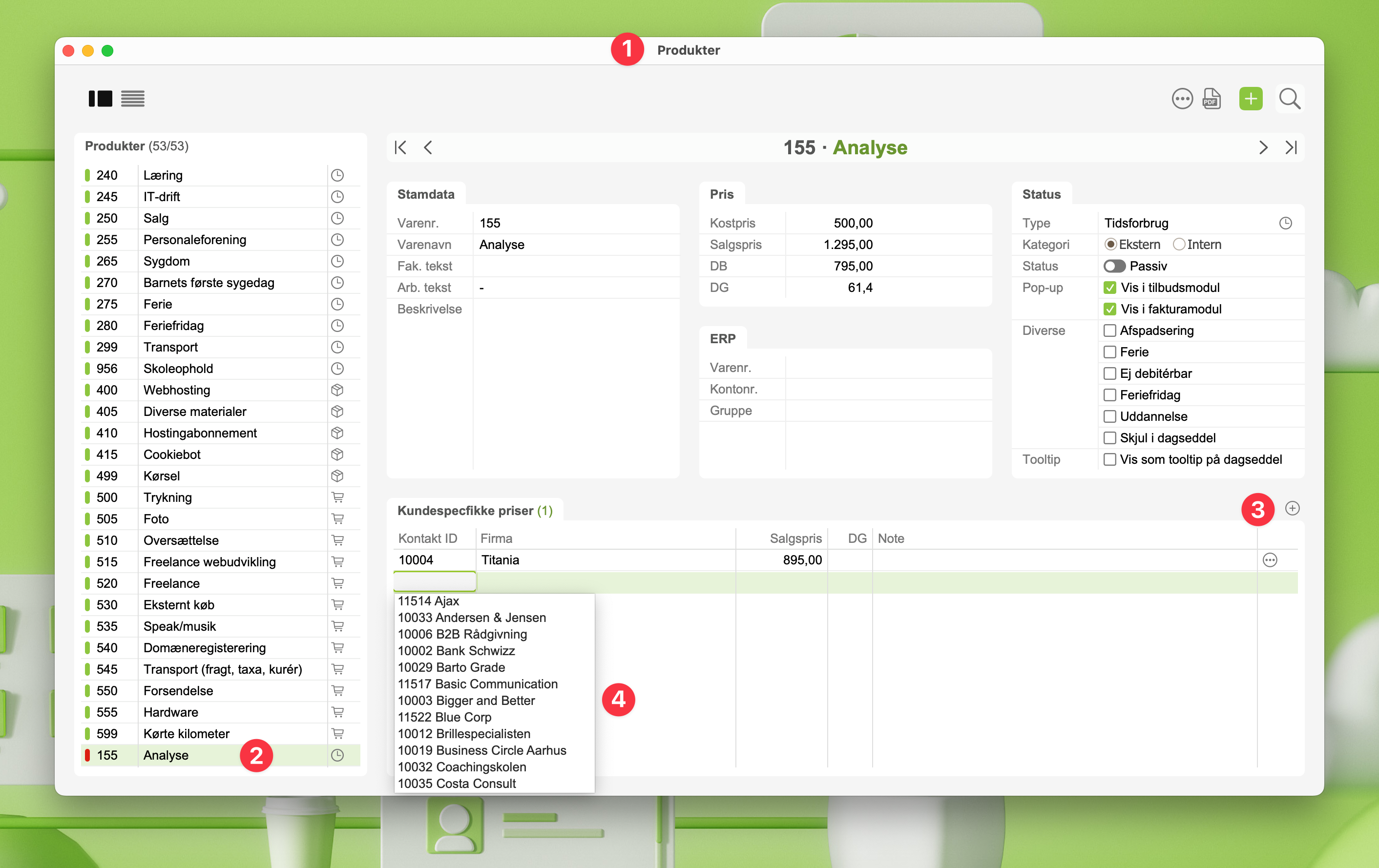Enable the Ej debitérbar checkbox
The width and height of the screenshot is (1379, 868).
point(1110,373)
